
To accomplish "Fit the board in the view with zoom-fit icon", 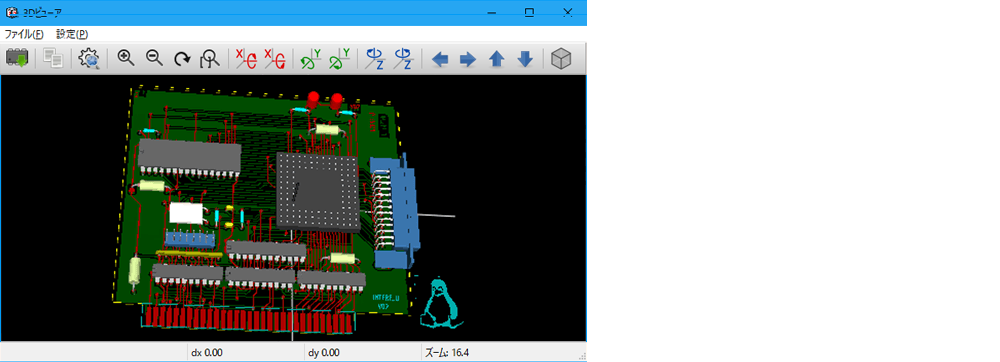I will [x=210, y=59].
